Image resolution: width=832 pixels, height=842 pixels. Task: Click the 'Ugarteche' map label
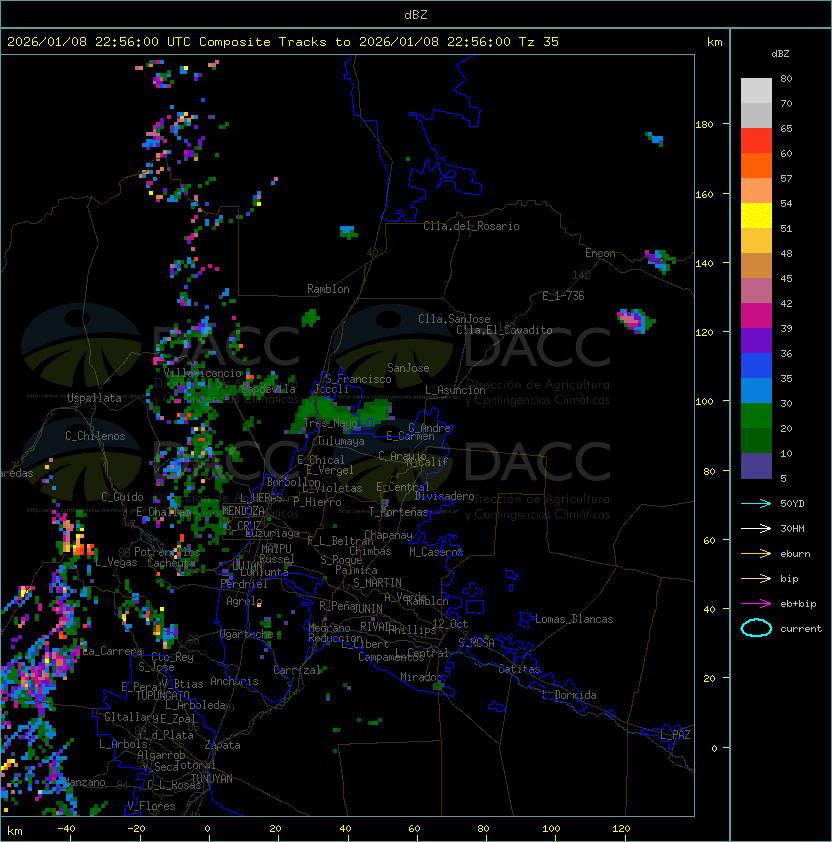pos(247,634)
